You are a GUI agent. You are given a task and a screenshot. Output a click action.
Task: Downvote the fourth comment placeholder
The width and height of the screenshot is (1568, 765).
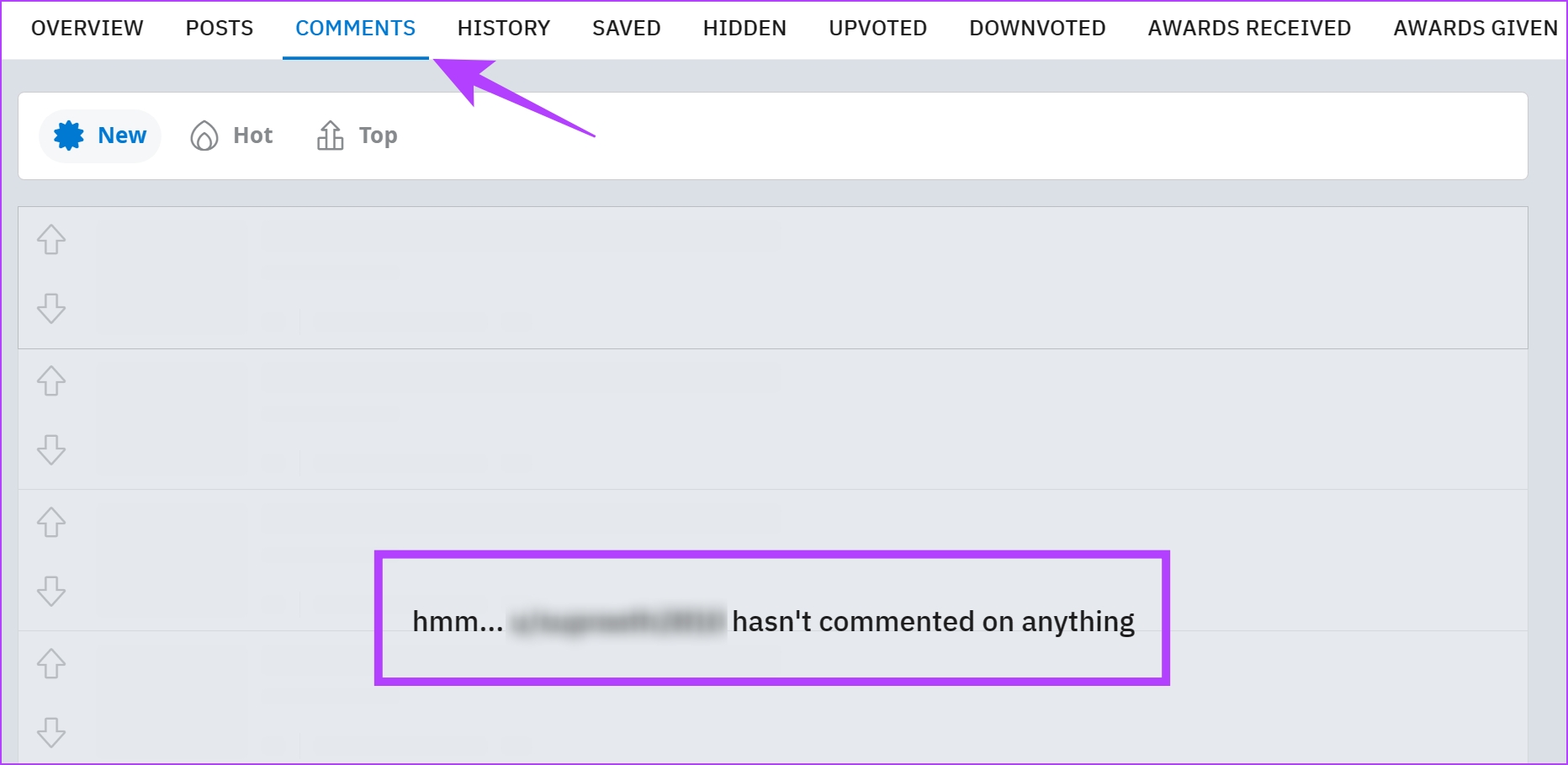(51, 732)
